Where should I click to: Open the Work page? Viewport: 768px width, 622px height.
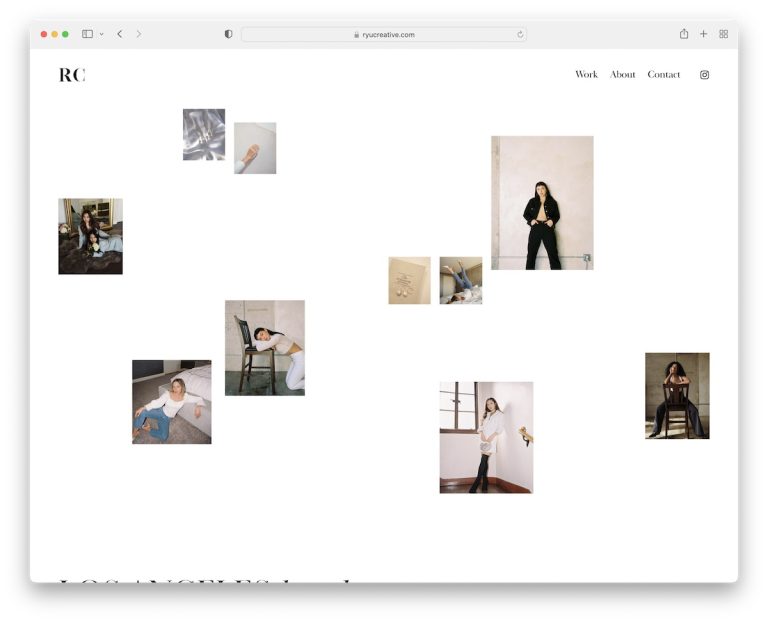[x=586, y=75]
